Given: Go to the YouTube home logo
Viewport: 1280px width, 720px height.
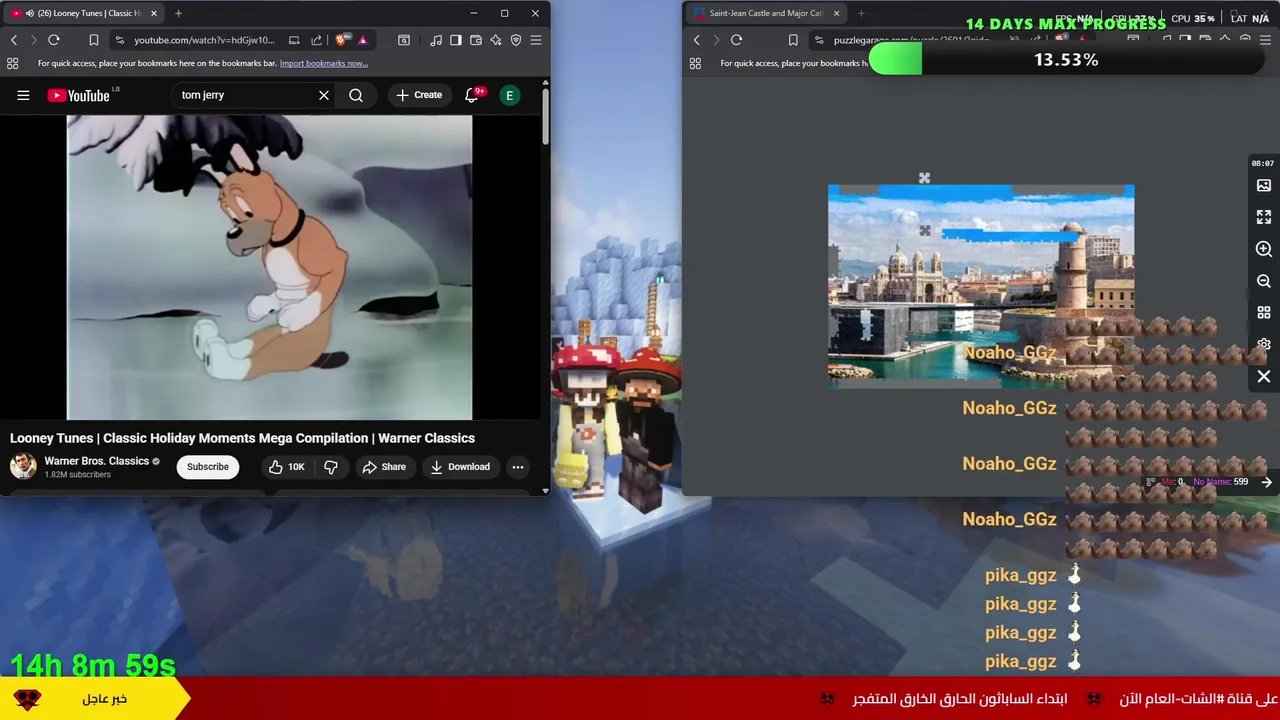Looking at the screenshot, I should point(78,95).
